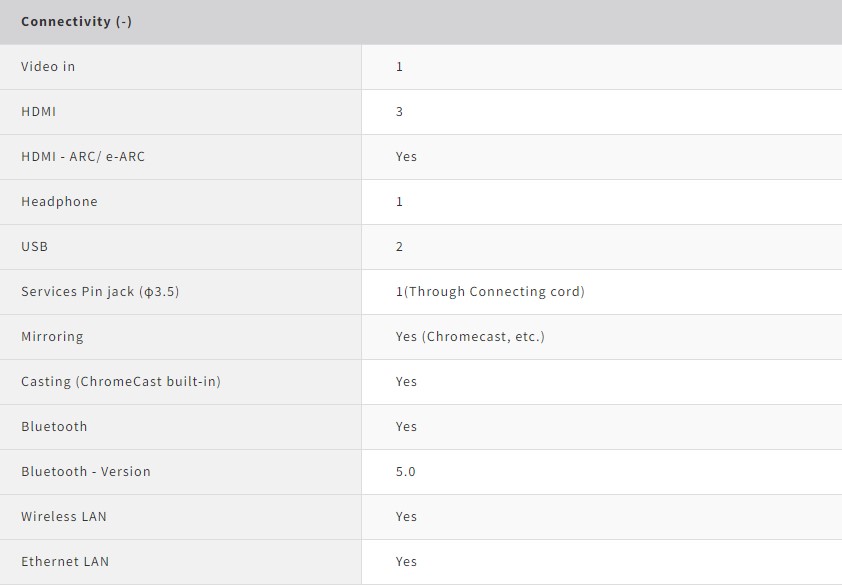842x585 pixels.
Task: Click the "1(Through Connecting cord)" value
Action: (490, 292)
